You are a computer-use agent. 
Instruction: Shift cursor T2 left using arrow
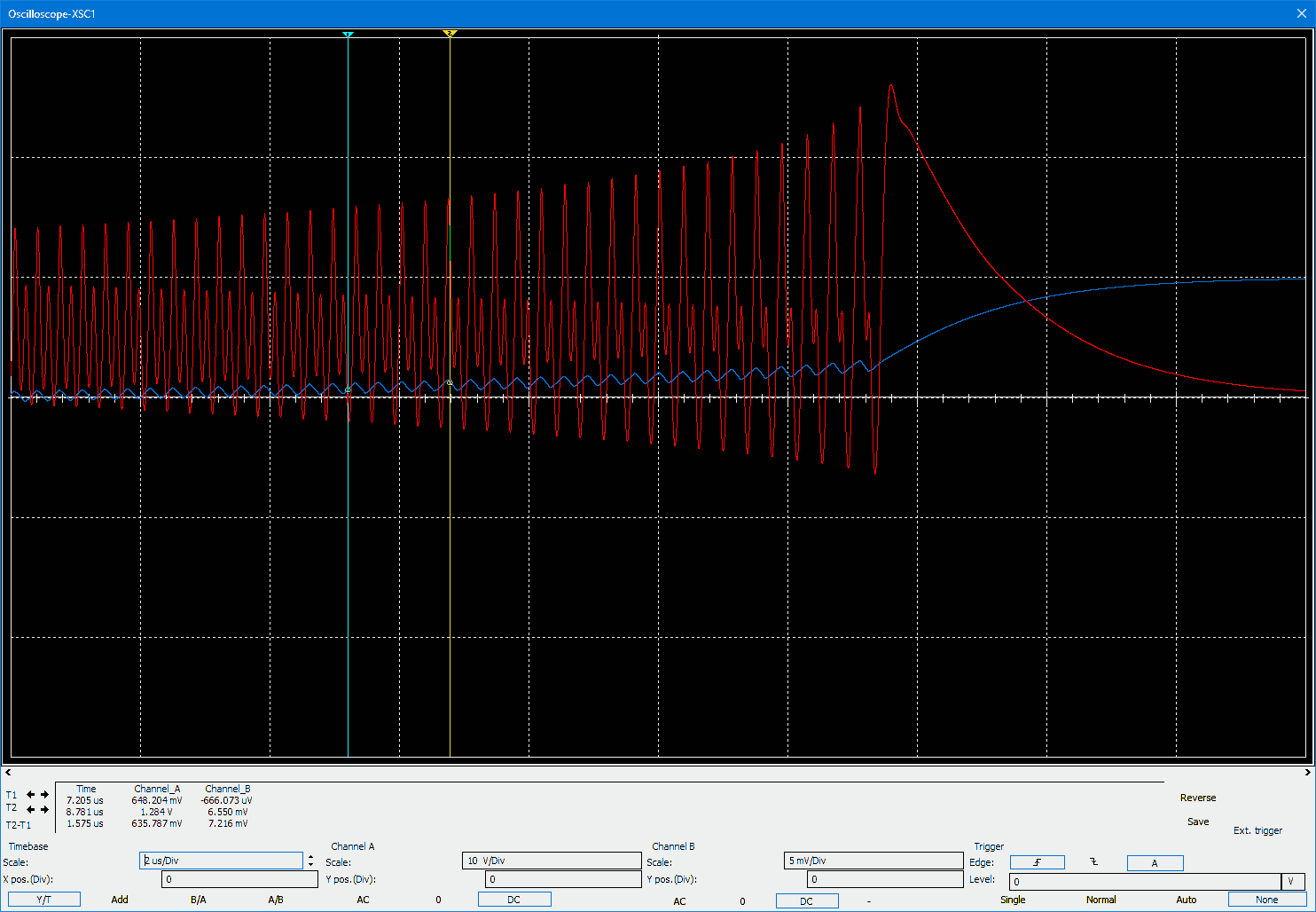(x=31, y=809)
